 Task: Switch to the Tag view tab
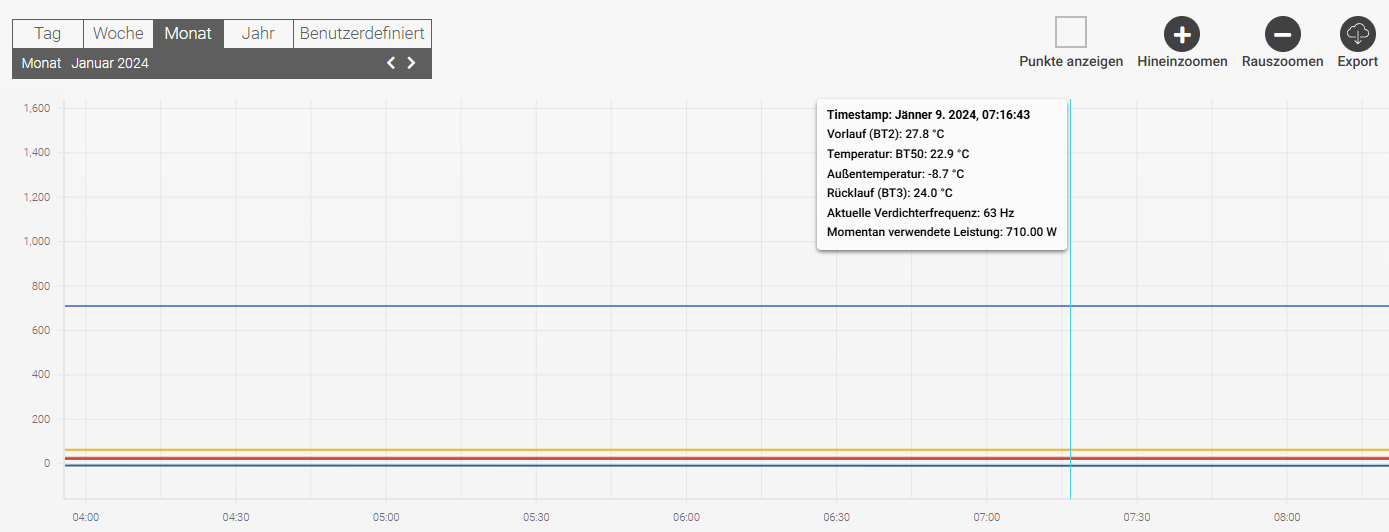(x=47, y=33)
